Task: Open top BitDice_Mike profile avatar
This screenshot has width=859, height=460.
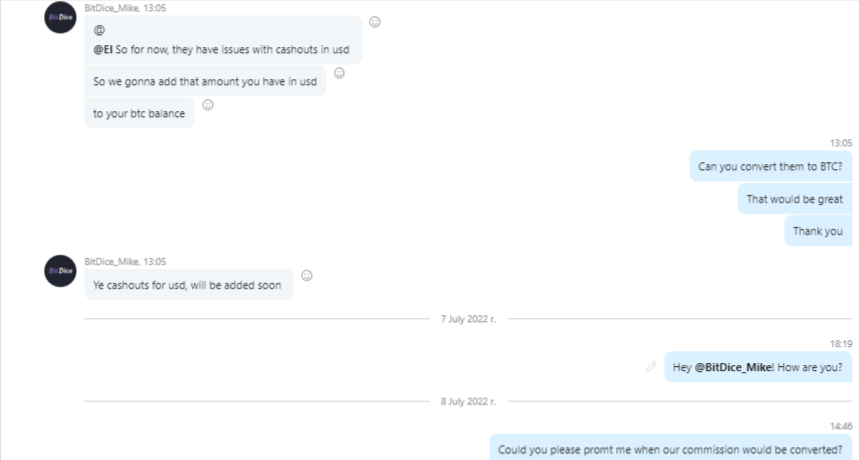Action: (x=60, y=17)
